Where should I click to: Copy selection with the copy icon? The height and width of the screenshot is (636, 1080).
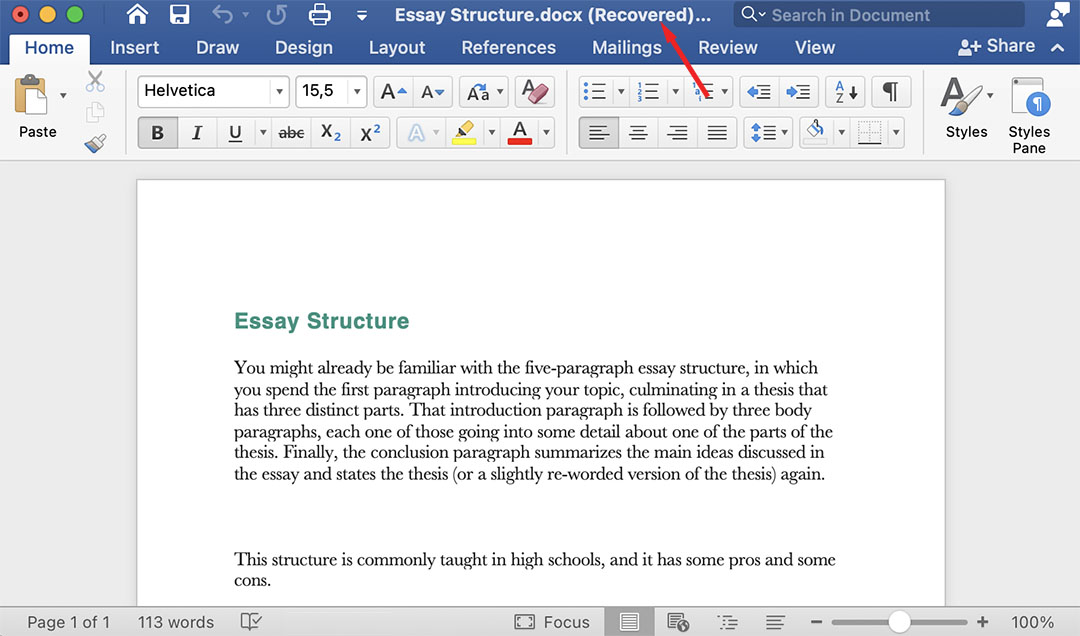click(x=95, y=112)
